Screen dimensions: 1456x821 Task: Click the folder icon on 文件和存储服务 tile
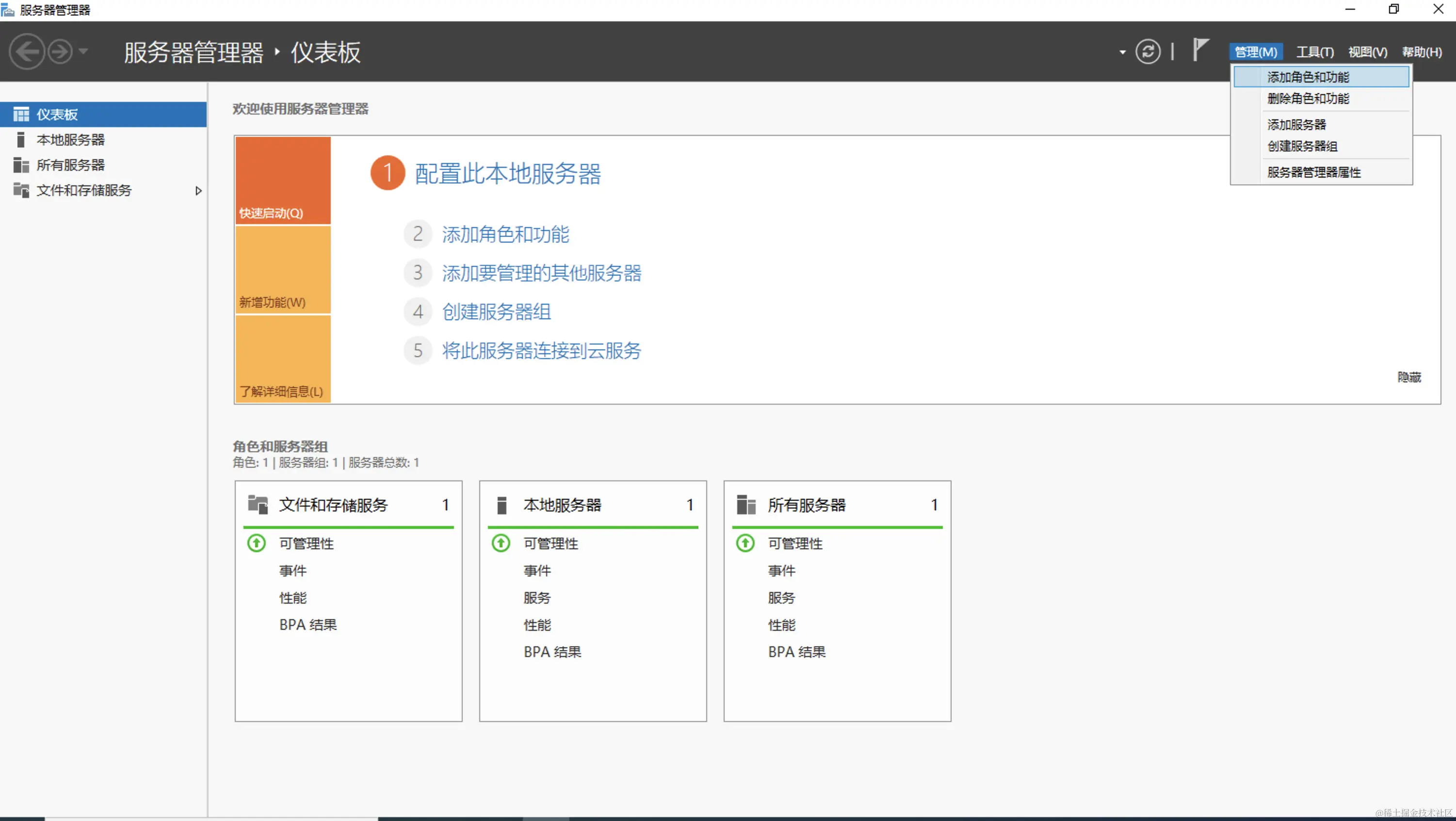pyautogui.click(x=258, y=504)
